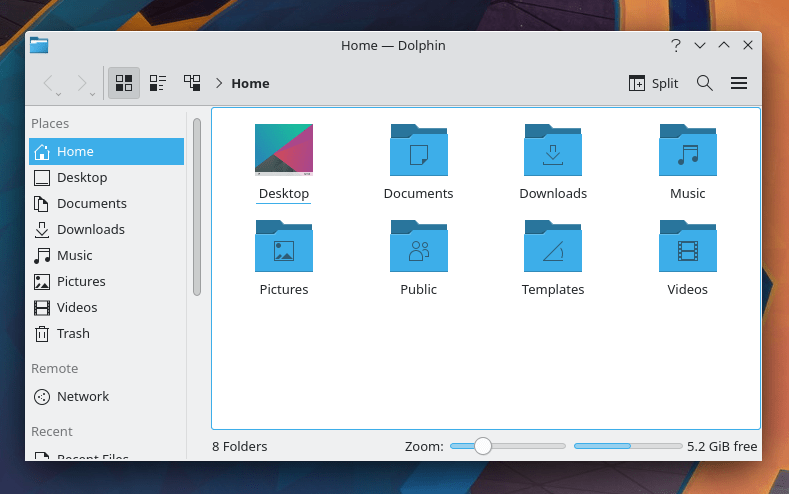The image size is (789, 494).
Task: Open the Templates folder icon
Action: tap(552, 247)
